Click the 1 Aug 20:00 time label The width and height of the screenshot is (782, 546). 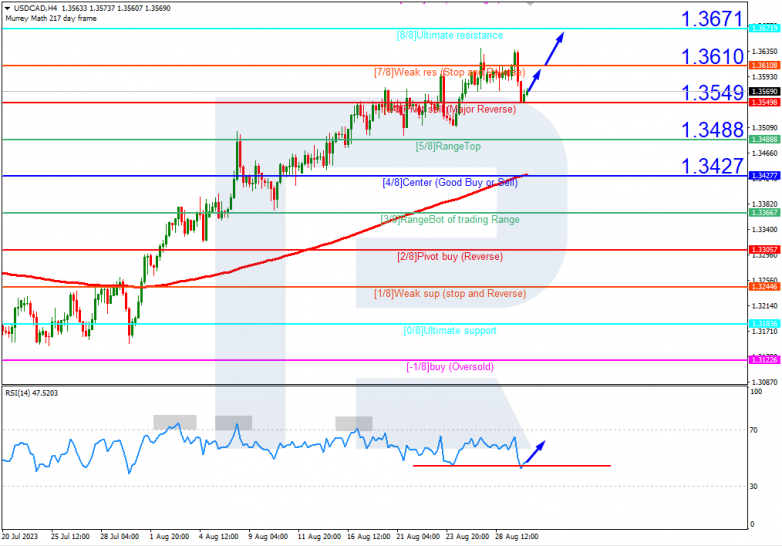tap(169, 537)
